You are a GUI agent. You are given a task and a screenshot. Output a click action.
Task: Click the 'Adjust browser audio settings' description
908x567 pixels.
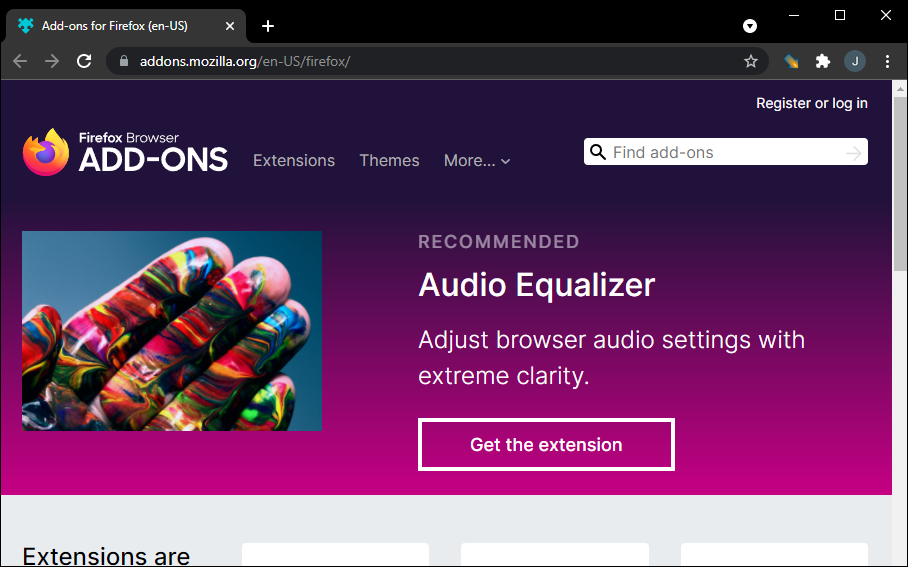coord(612,358)
